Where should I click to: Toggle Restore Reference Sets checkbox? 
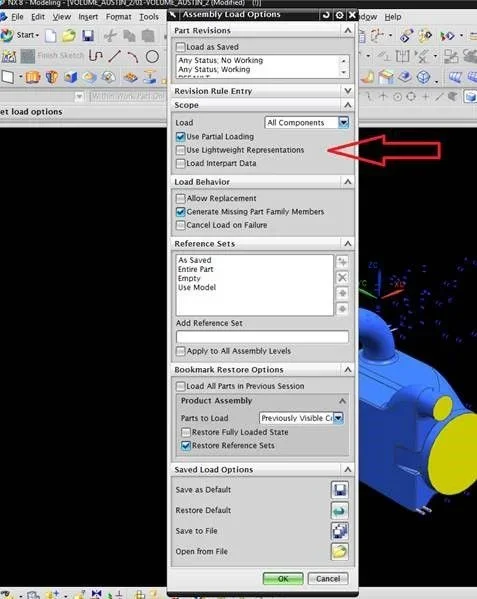[186, 445]
